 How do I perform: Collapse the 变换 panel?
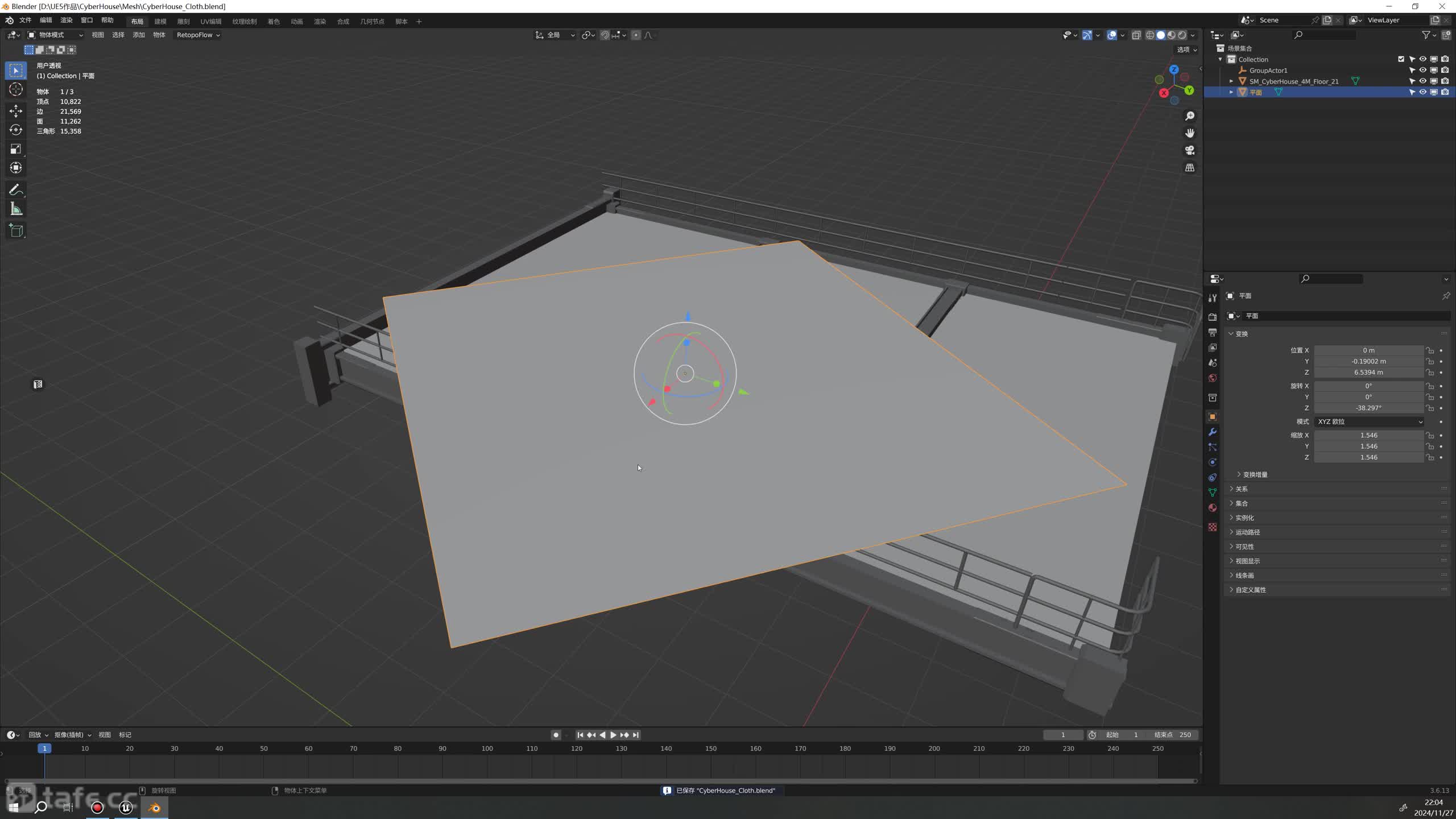pos(1241,334)
